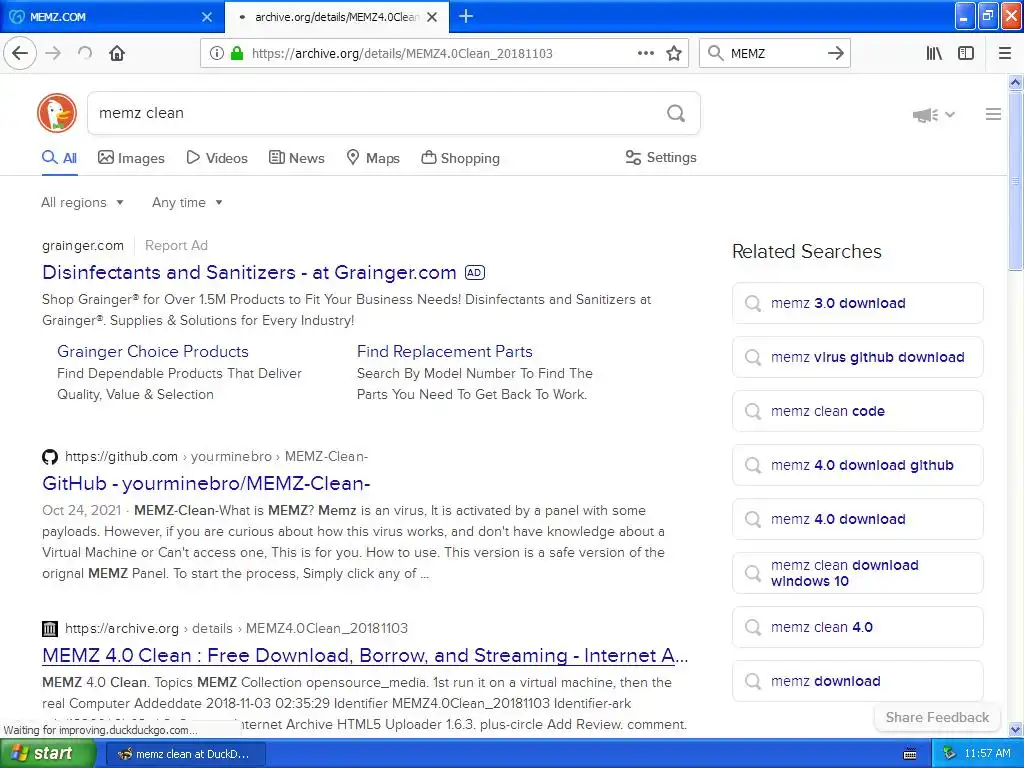
Task: Search related memz 3.0 download
Action: [x=857, y=303]
